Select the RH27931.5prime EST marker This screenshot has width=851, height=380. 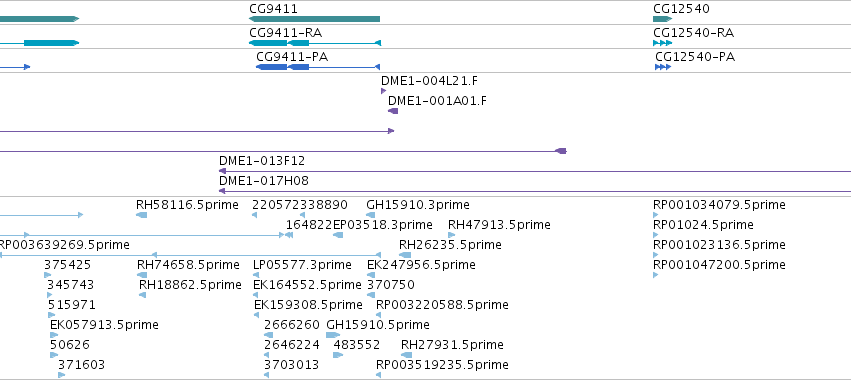(x=407, y=355)
